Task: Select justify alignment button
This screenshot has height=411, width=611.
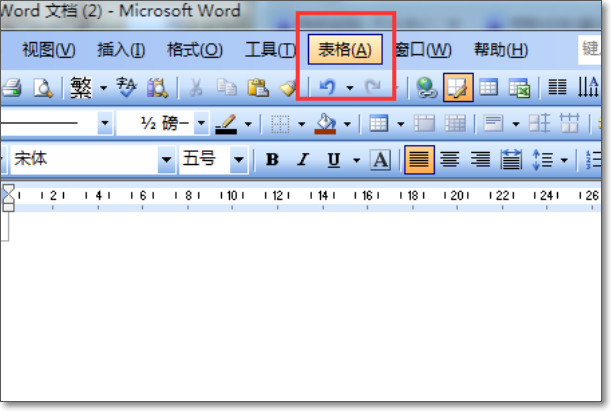Action: click(x=419, y=160)
